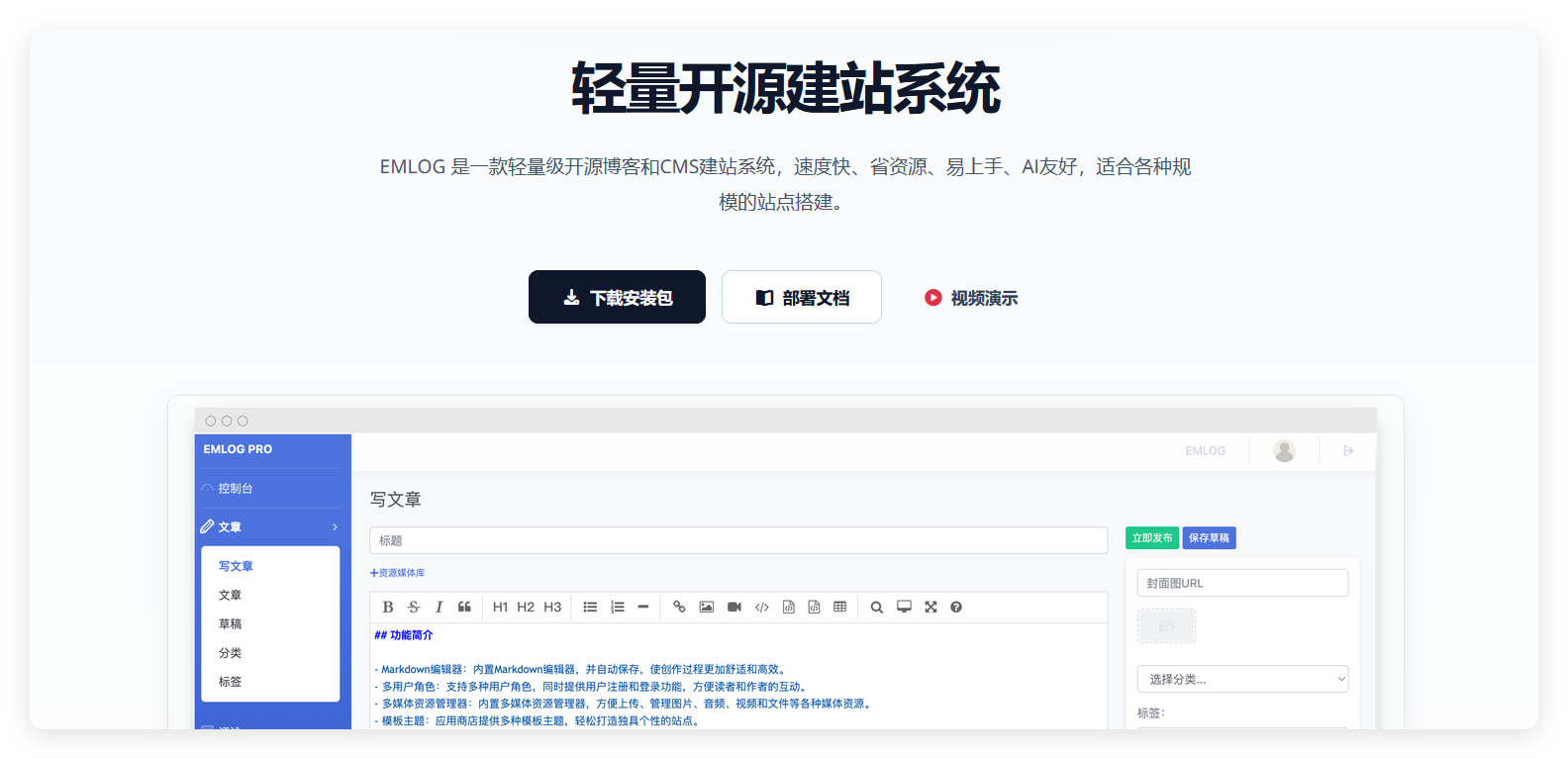Viewport: 1568px width, 759px height.
Task: Insert an unordered bullet list
Action: [590, 607]
